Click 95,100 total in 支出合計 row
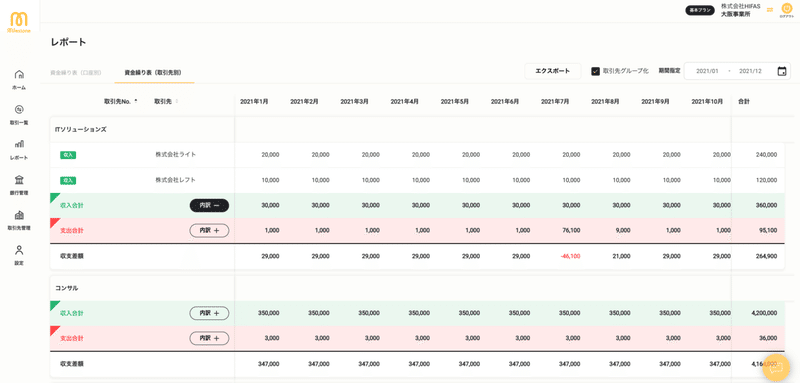 point(768,231)
